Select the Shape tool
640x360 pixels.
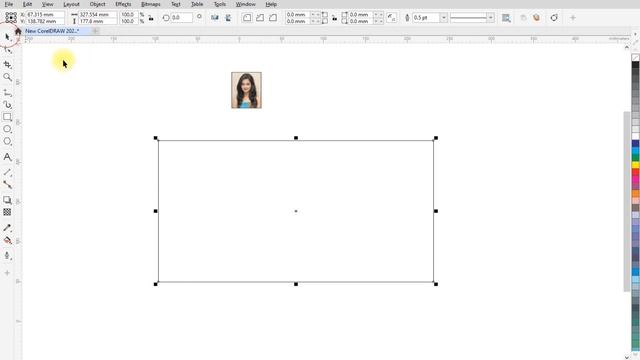7,51
